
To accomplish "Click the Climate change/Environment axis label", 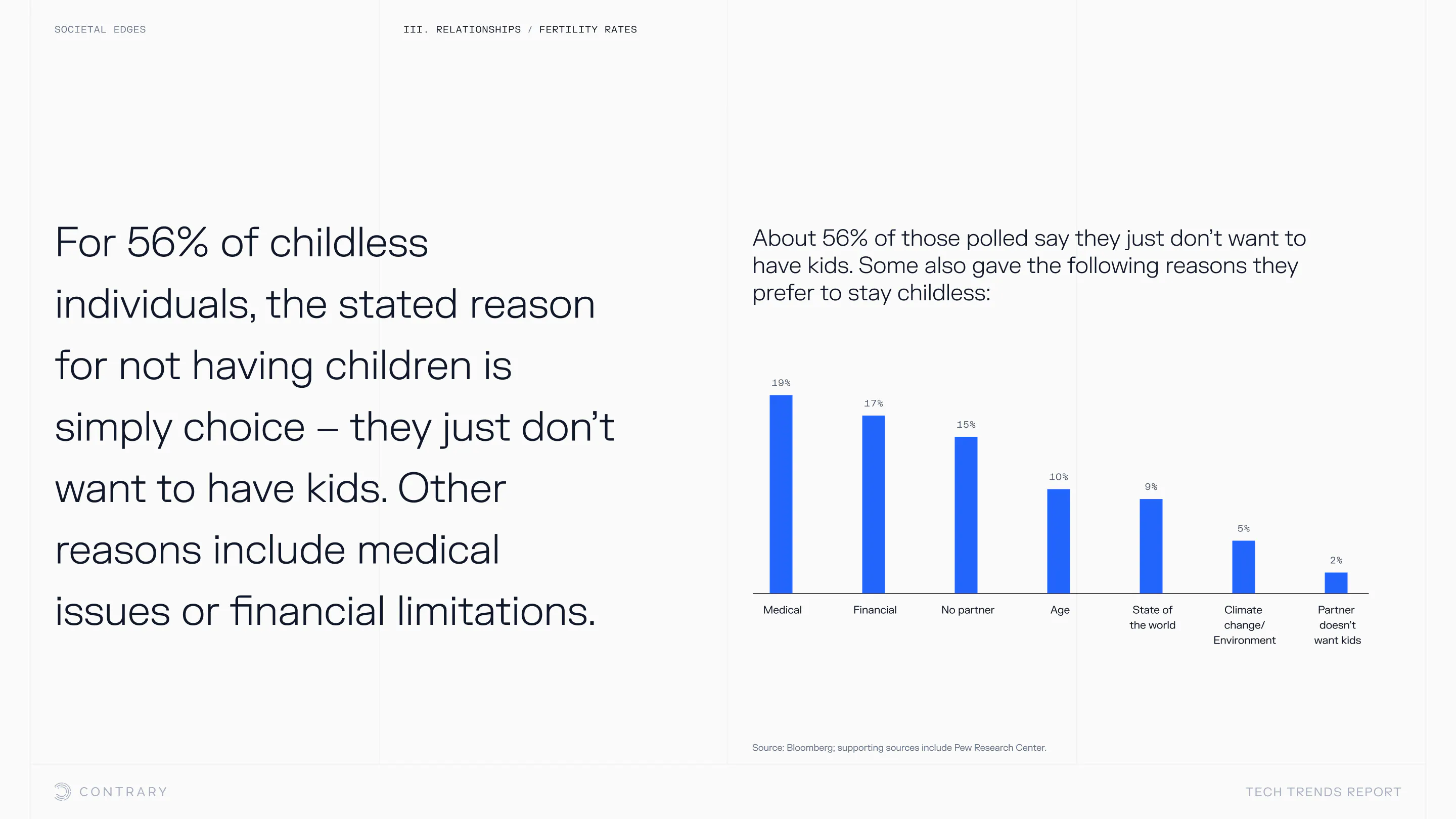I will pos(1244,624).
